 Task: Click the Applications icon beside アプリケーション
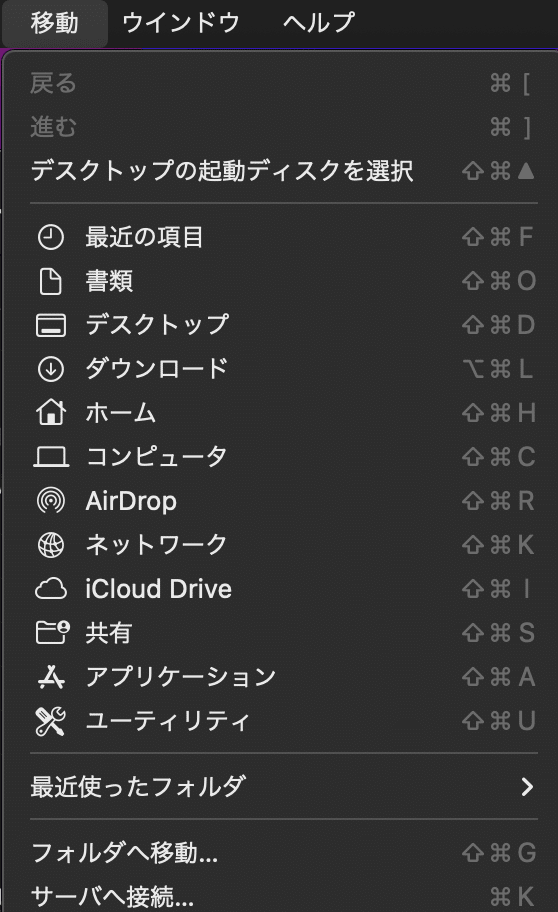(x=51, y=676)
